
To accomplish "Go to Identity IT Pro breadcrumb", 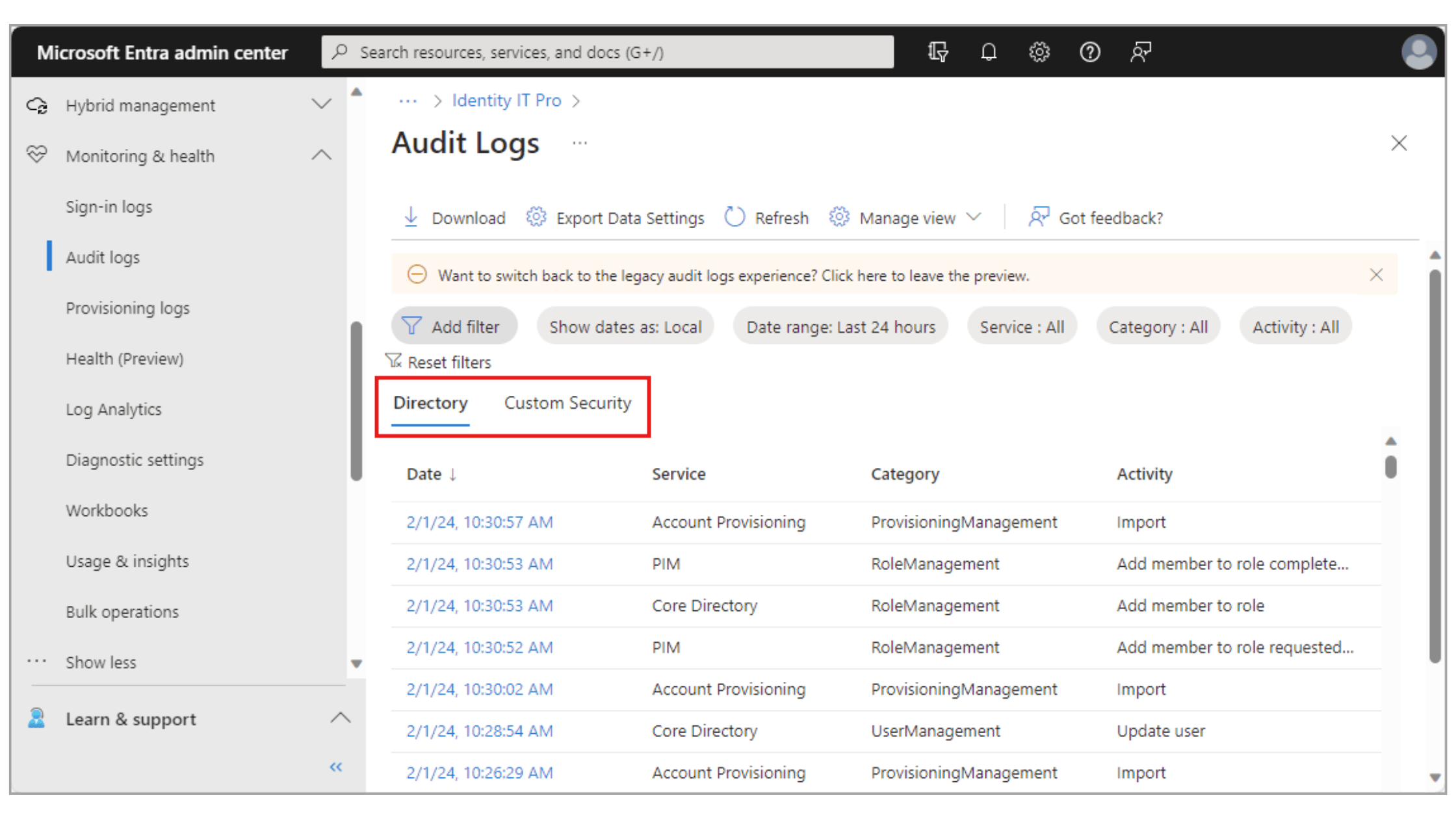I will [x=506, y=101].
